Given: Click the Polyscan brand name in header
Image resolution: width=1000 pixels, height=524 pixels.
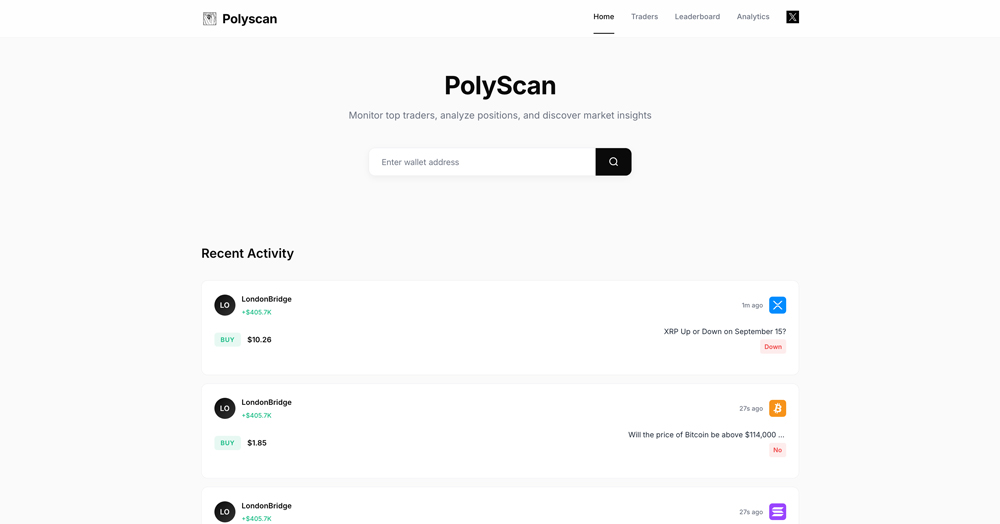Looking at the screenshot, I should [x=249, y=19].
